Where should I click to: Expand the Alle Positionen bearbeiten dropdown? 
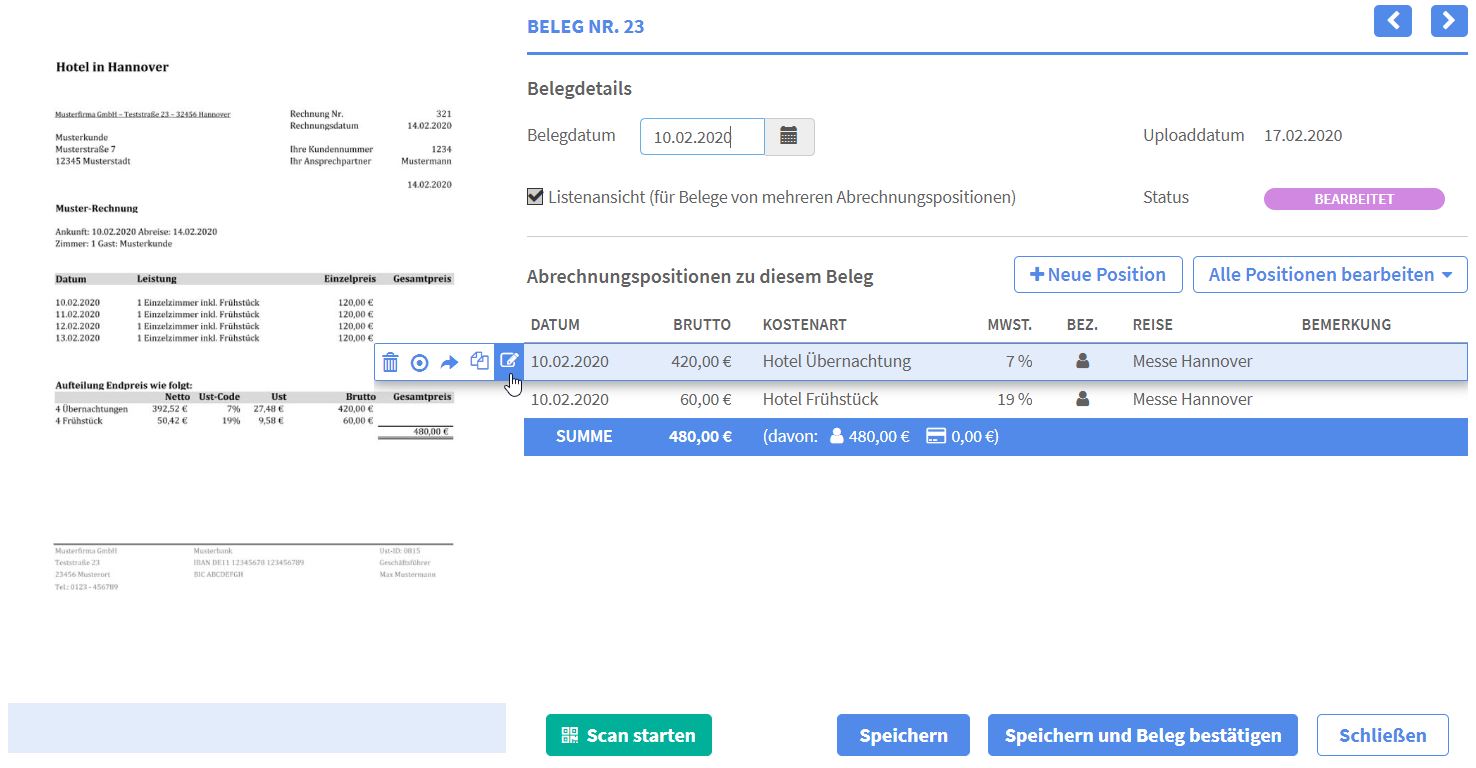tap(1330, 274)
